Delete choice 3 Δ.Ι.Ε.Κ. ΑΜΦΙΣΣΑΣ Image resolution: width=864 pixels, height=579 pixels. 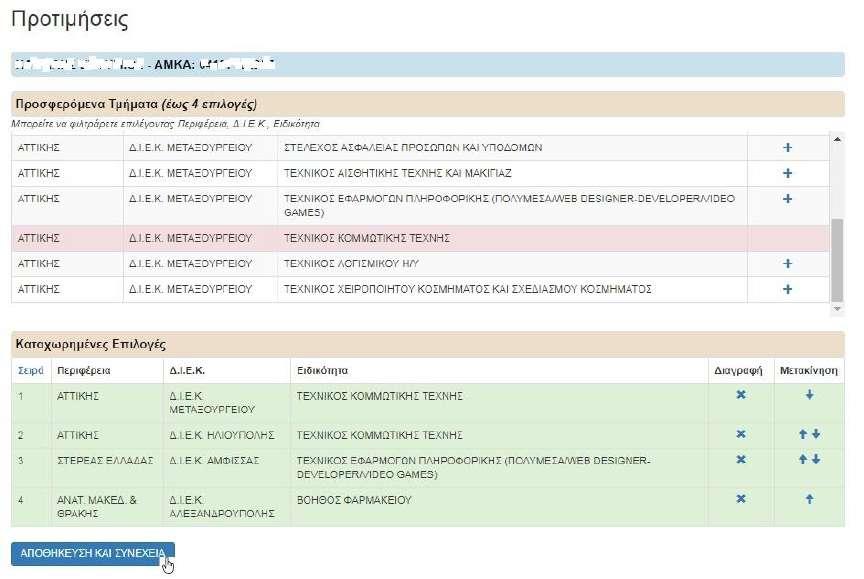pyautogui.click(x=741, y=459)
